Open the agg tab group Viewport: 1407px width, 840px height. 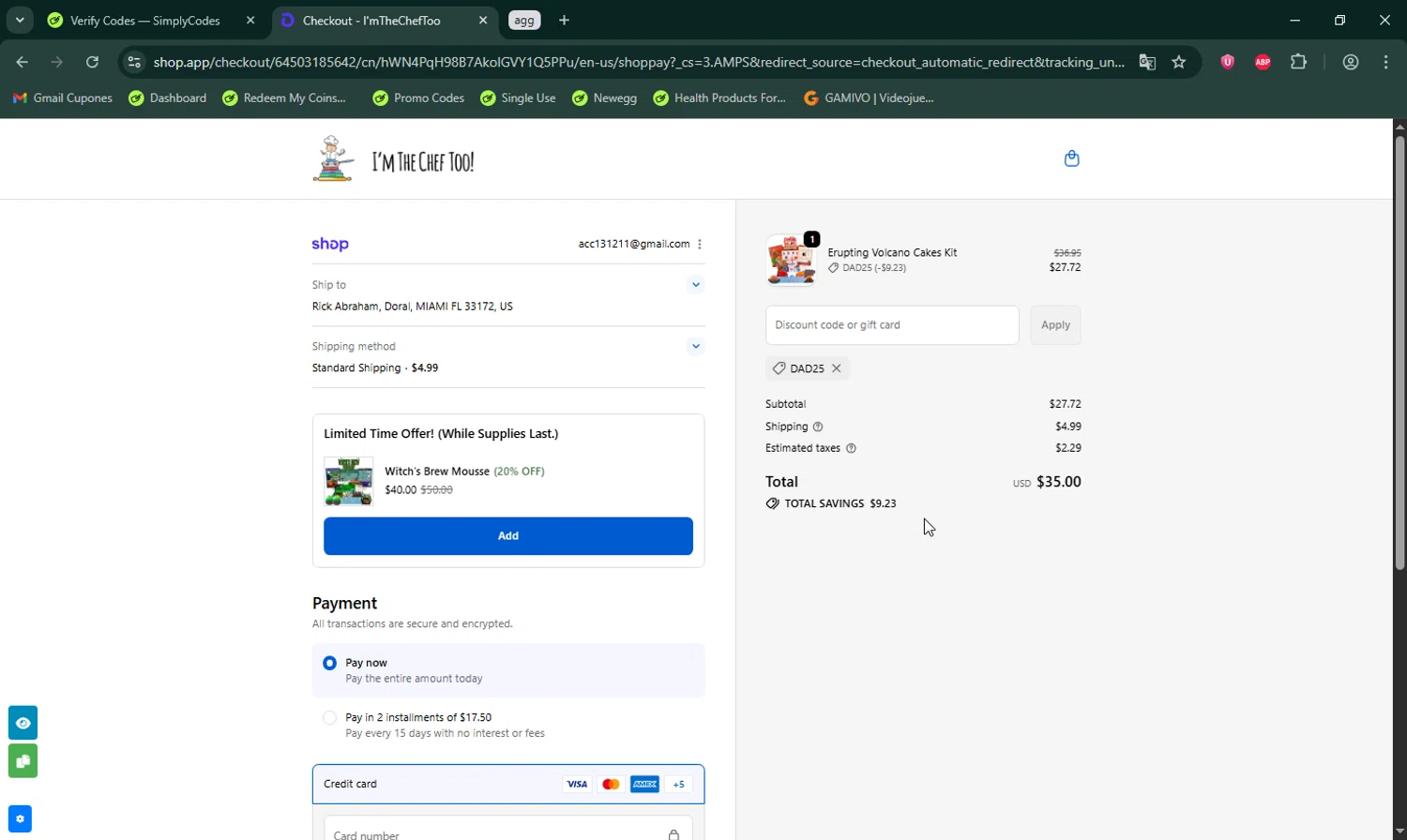coord(524,20)
